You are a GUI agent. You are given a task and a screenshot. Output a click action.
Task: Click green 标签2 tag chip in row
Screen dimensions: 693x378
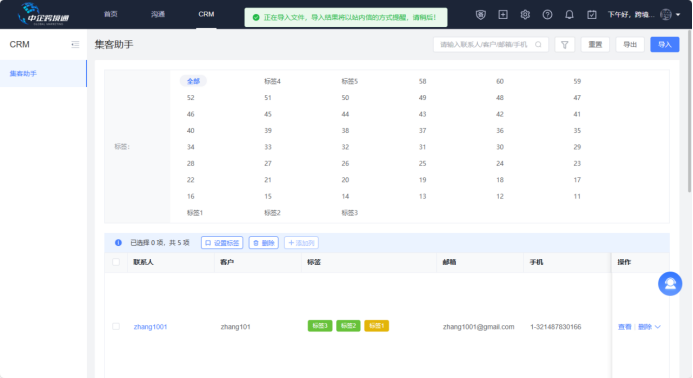(x=348, y=326)
